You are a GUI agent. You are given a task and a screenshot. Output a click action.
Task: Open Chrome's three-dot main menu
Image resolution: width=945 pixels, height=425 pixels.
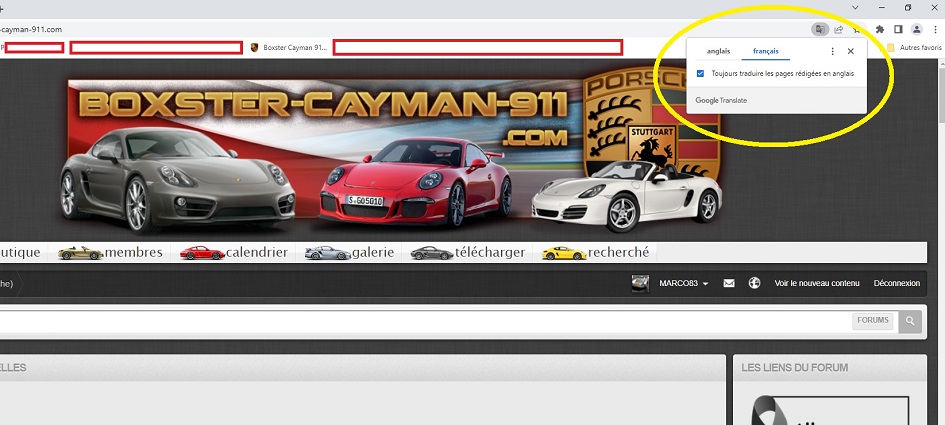tap(935, 29)
